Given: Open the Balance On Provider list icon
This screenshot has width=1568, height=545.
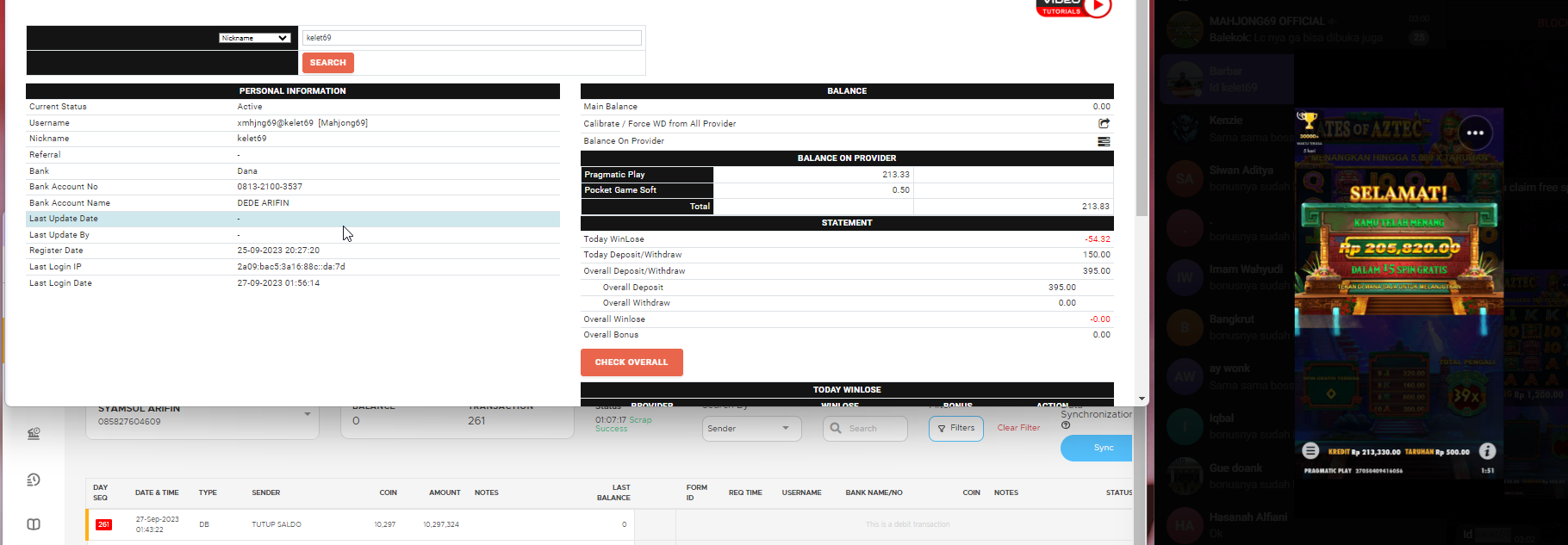Looking at the screenshot, I should [x=1104, y=141].
